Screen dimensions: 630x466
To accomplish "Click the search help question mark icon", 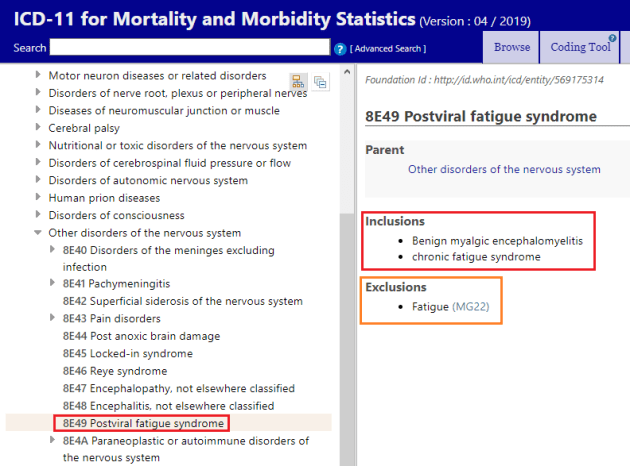I will pos(340,48).
